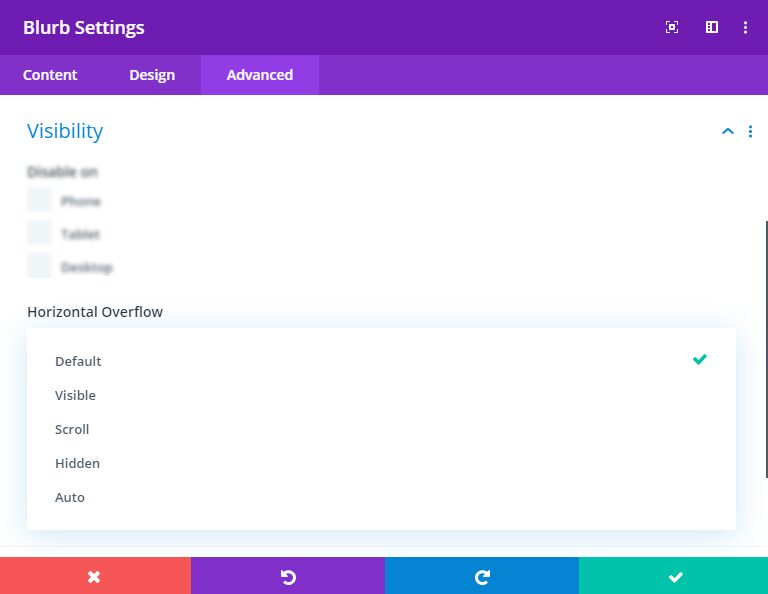The width and height of the screenshot is (768, 594).
Task: Expand the Blurb Settings modal to fullscreen
Action: coord(672,27)
